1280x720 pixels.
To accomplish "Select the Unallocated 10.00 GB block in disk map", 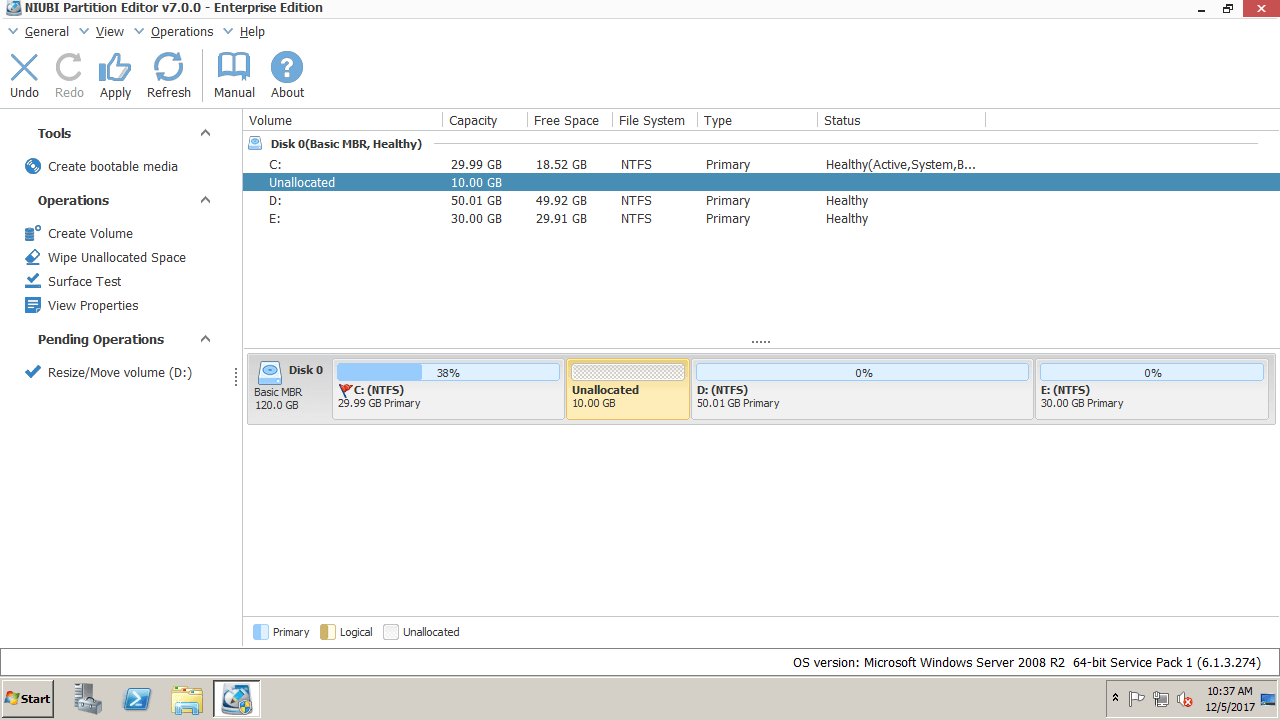I will (628, 389).
